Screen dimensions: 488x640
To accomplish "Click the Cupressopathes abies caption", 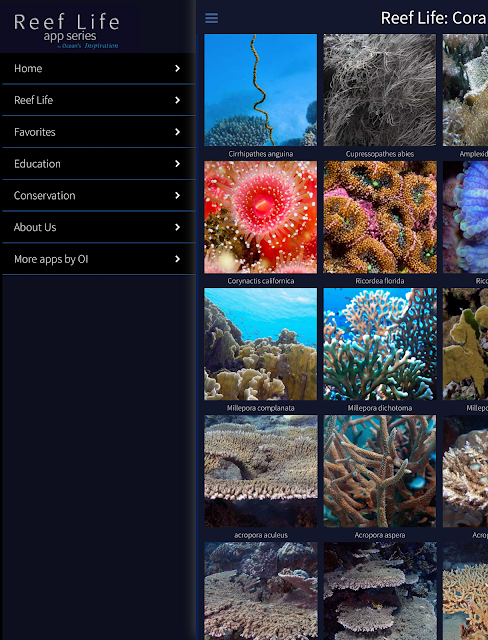I will [x=379, y=154].
